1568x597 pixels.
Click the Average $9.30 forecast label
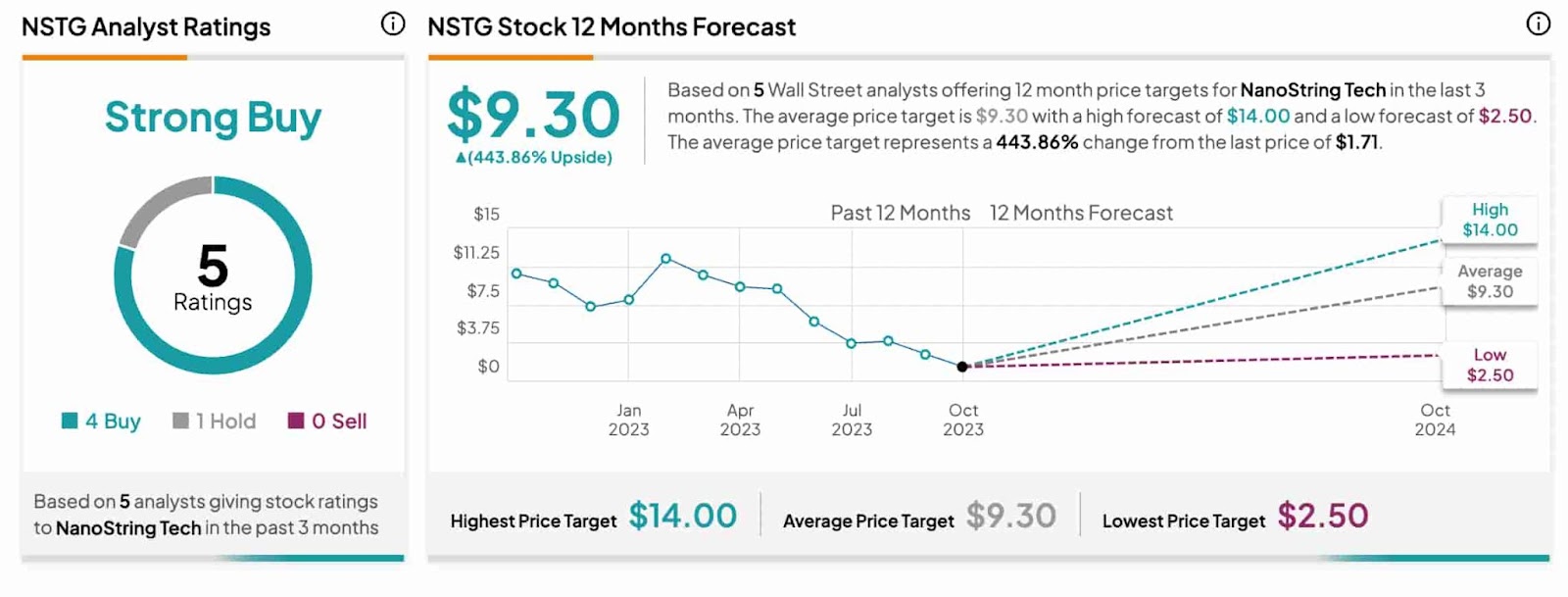[x=1490, y=281]
